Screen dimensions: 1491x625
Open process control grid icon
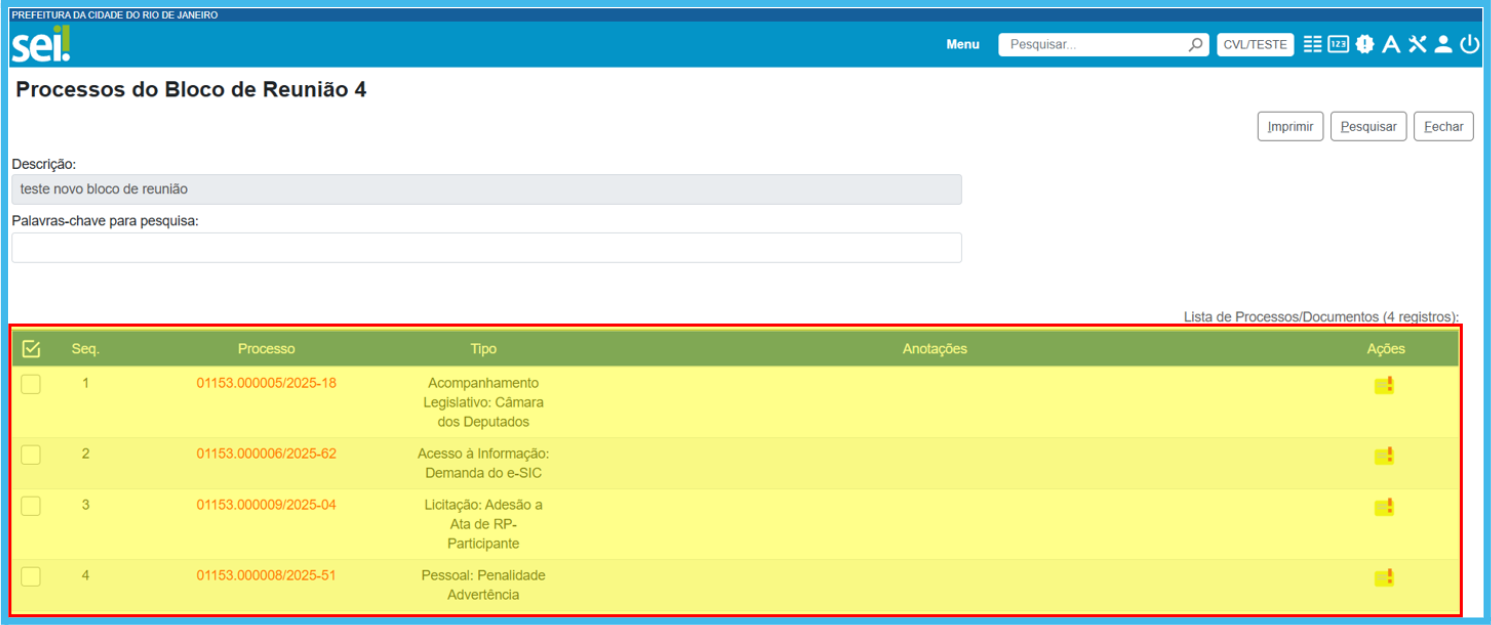tap(1312, 44)
